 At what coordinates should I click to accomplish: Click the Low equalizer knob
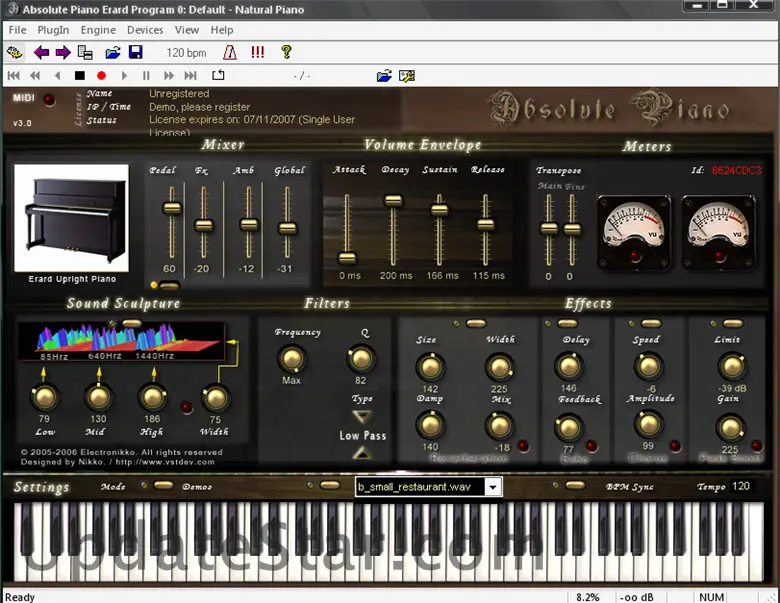click(x=45, y=397)
